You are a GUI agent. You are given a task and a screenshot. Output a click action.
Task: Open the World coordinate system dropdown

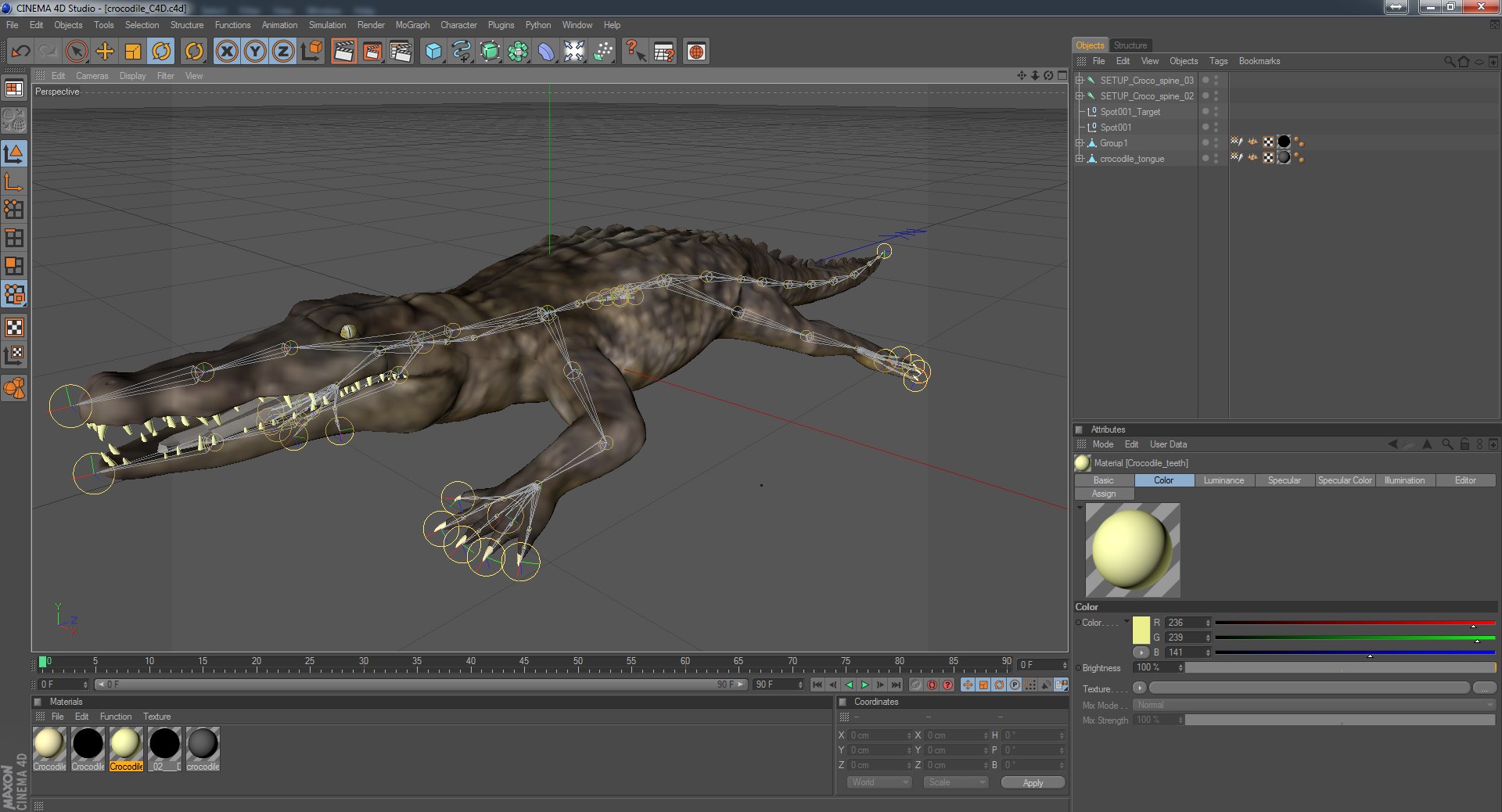879,782
